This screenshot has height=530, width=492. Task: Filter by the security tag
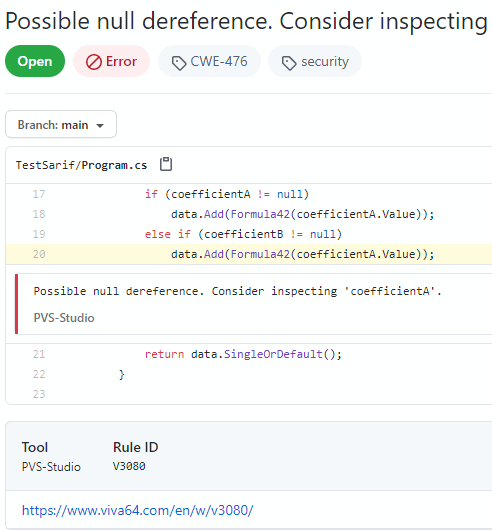click(x=315, y=61)
